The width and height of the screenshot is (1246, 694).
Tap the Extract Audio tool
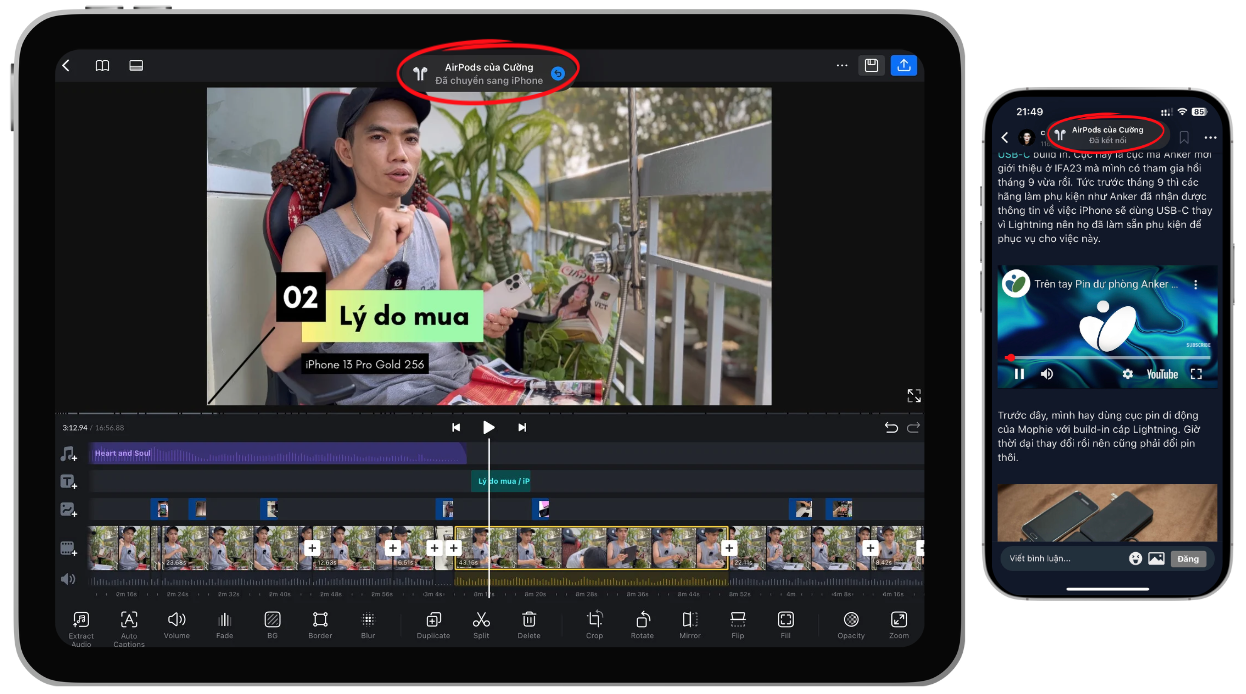[81, 628]
